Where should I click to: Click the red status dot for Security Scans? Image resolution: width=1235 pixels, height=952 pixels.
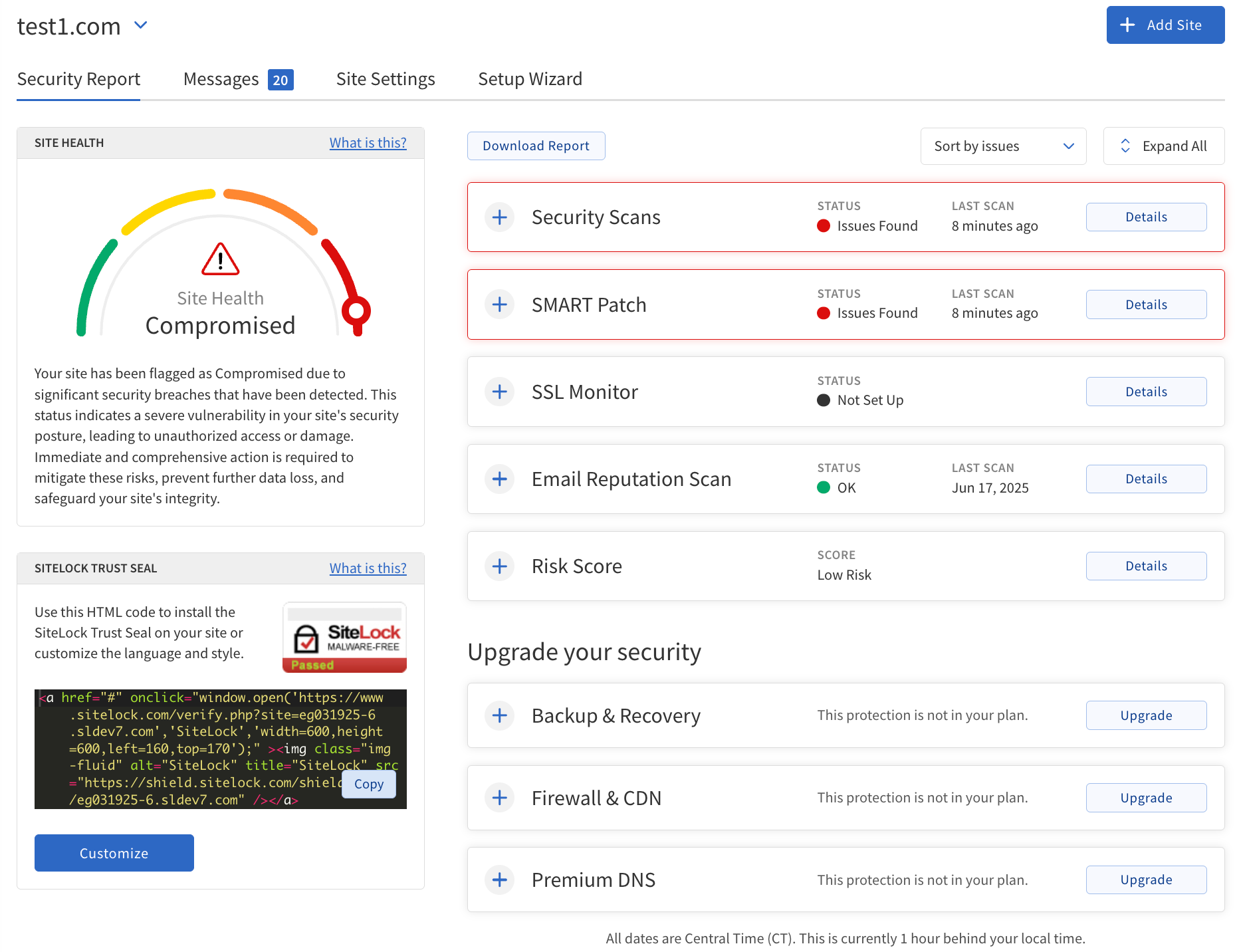pos(824,226)
